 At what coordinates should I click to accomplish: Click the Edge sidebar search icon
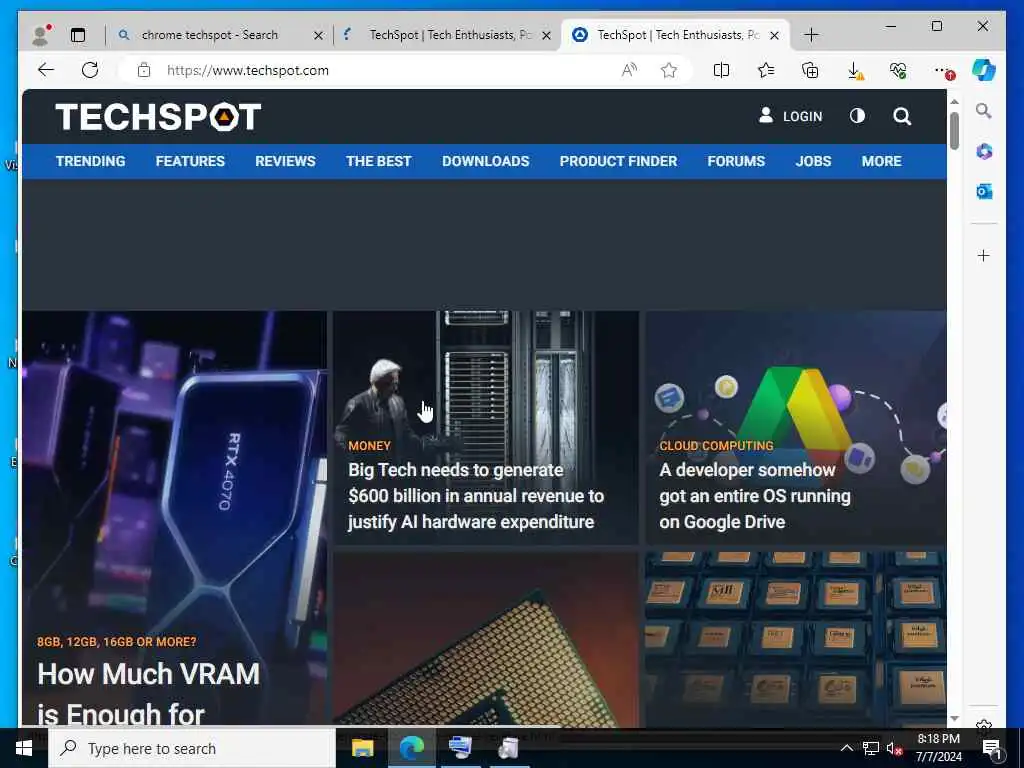pos(984,111)
